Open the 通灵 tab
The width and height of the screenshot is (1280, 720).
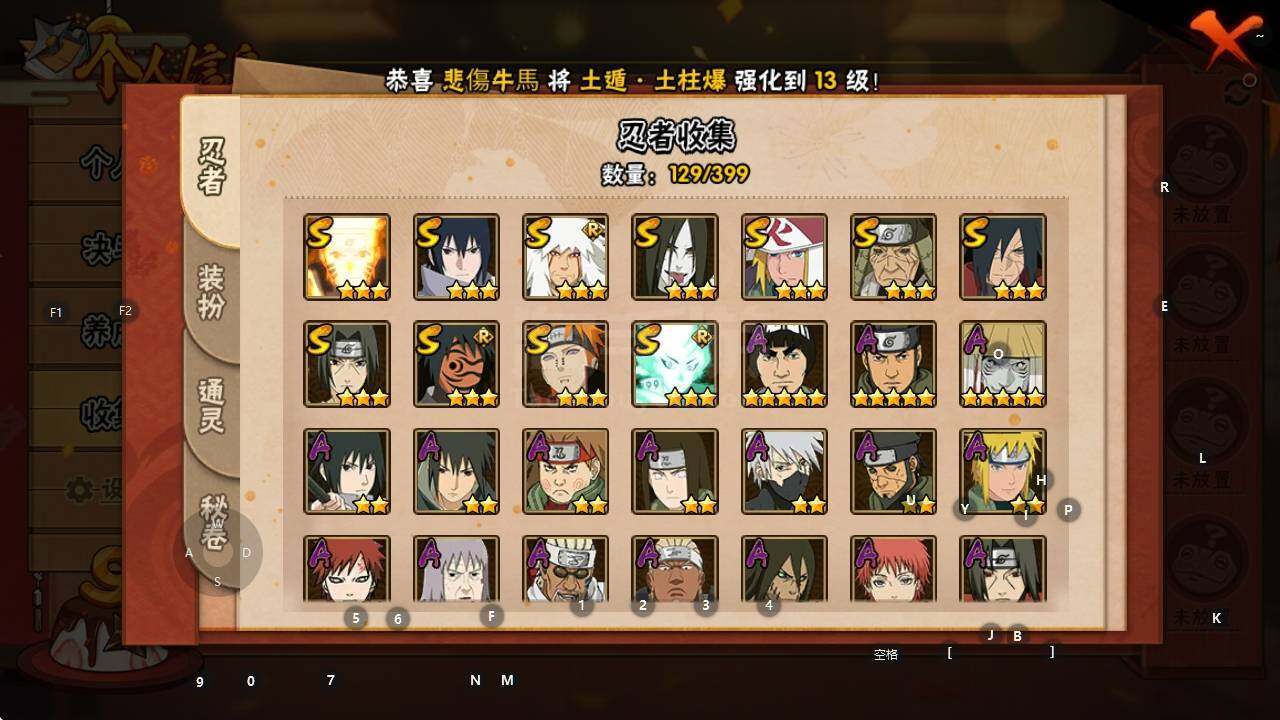[211, 407]
